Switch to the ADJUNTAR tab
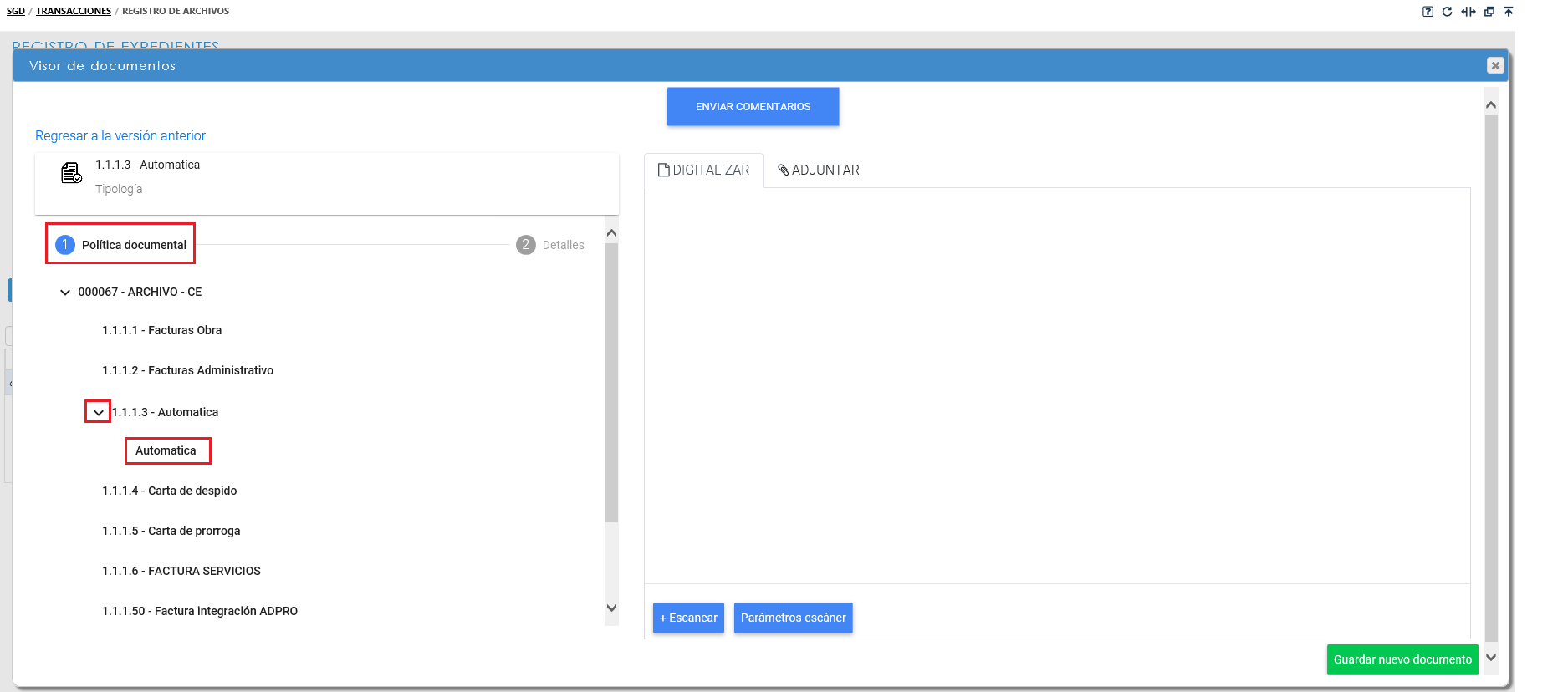 click(x=819, y=170)
